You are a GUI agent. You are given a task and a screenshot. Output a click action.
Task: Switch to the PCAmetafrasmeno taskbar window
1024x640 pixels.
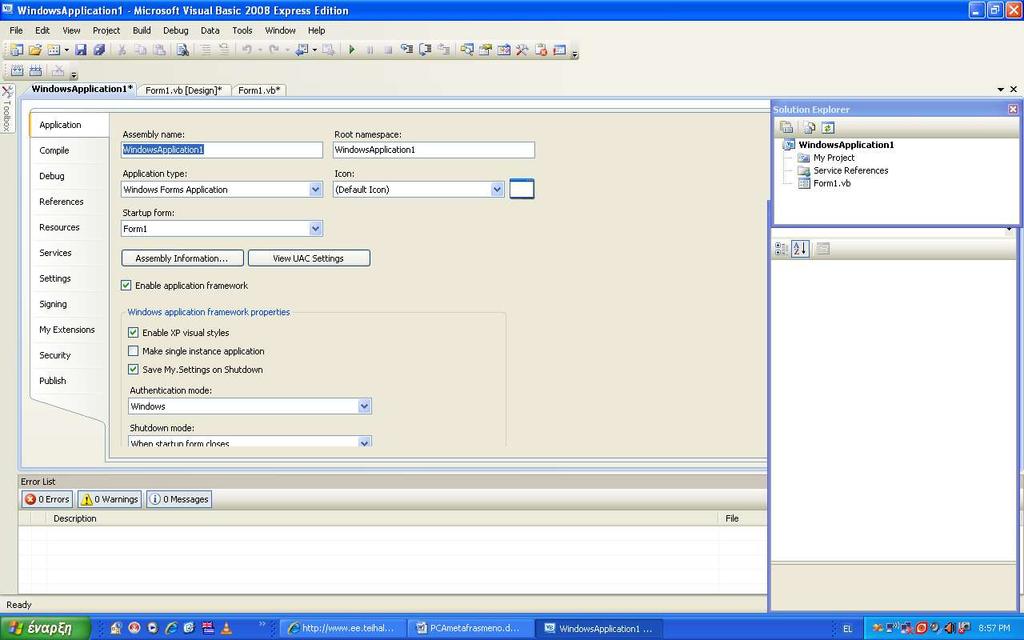(472, 628)
